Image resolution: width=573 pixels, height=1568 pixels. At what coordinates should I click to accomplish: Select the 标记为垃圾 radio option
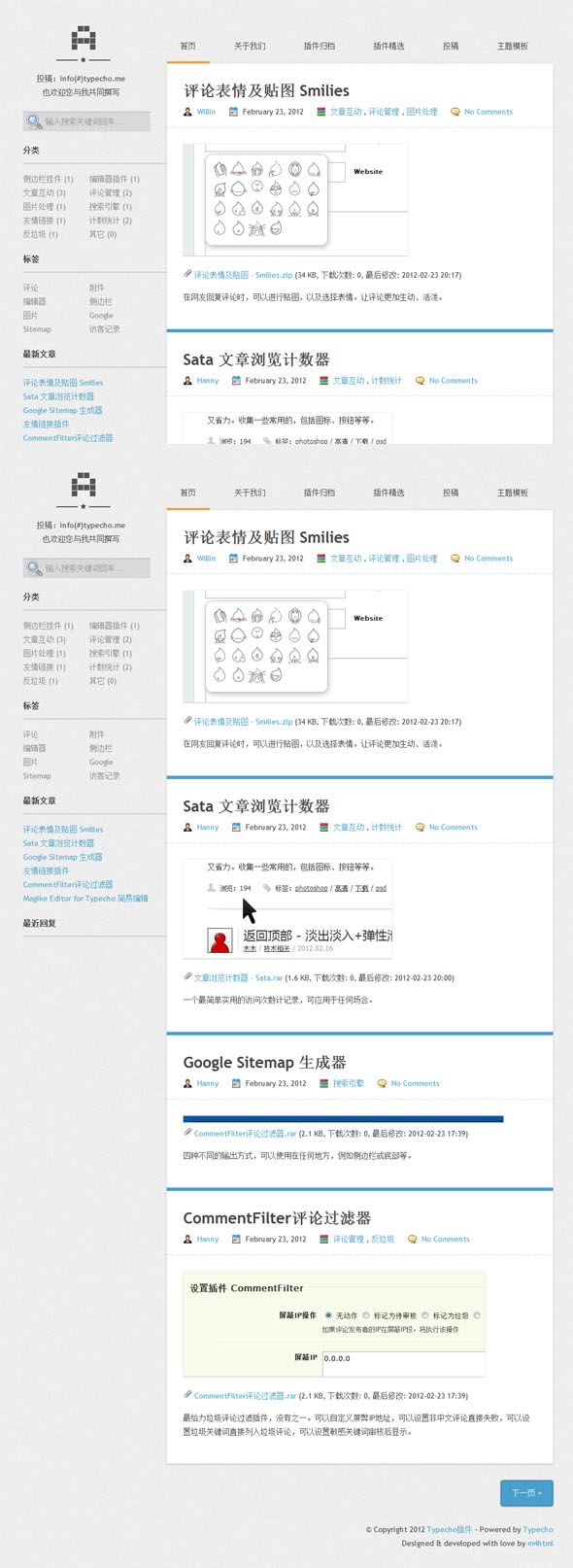point(424,1315)
